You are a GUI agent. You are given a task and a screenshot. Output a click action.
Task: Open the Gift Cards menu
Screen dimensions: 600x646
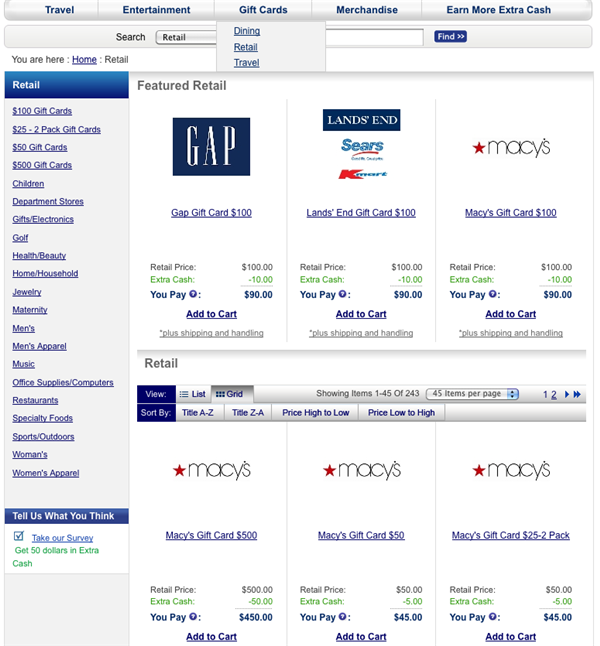tap(263, 10)
